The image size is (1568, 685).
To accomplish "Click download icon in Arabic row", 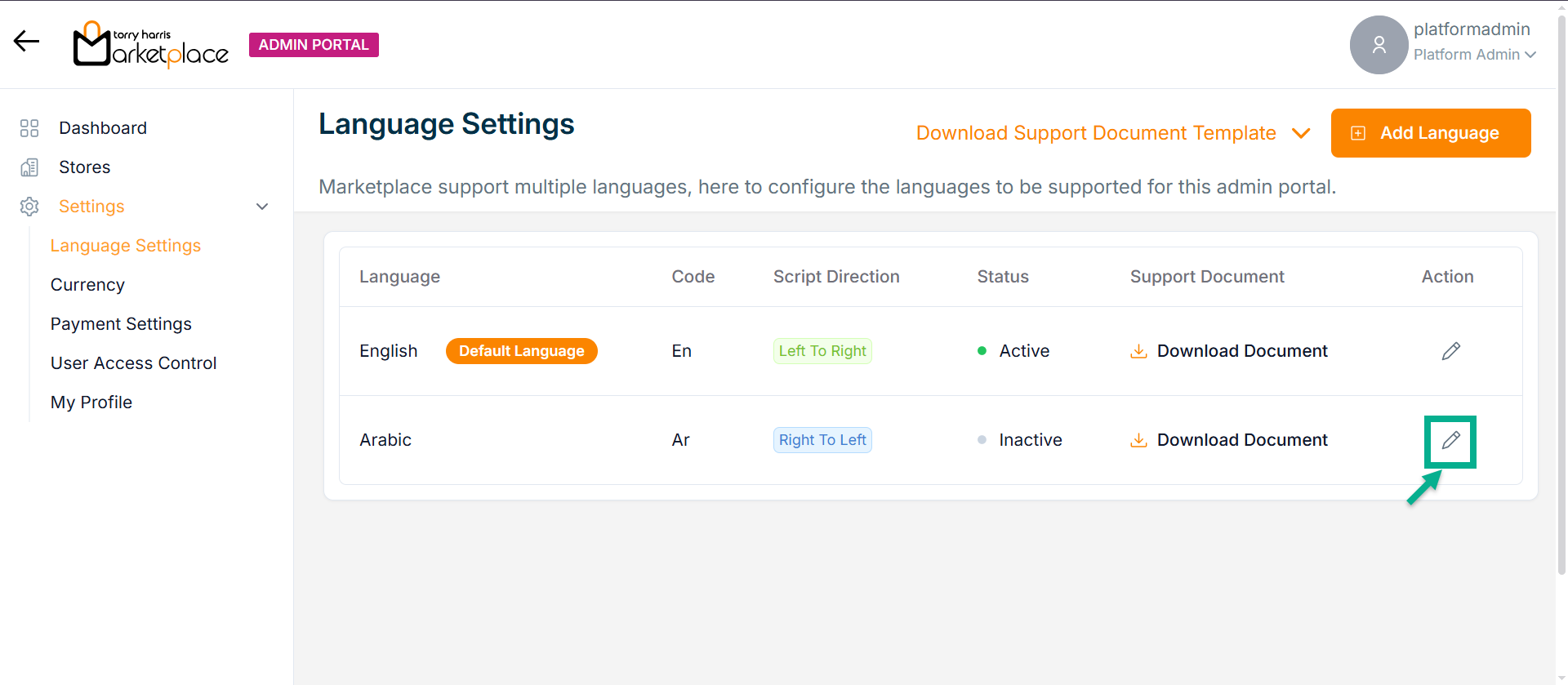I will point(1138,441).
